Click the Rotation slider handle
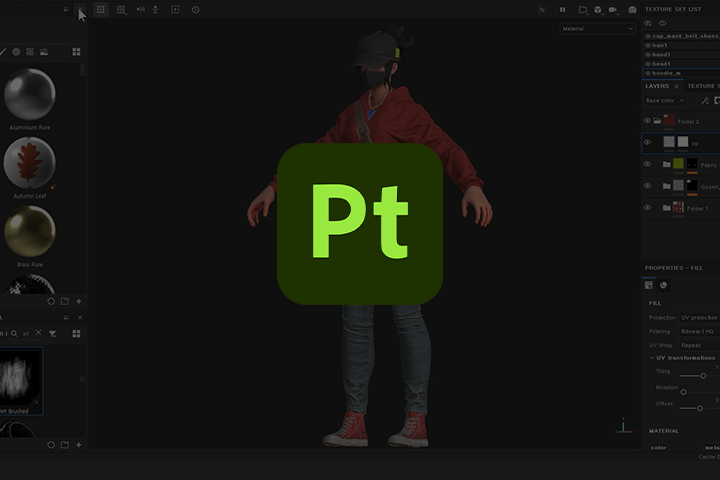720x480 pixels. point(683,392)
